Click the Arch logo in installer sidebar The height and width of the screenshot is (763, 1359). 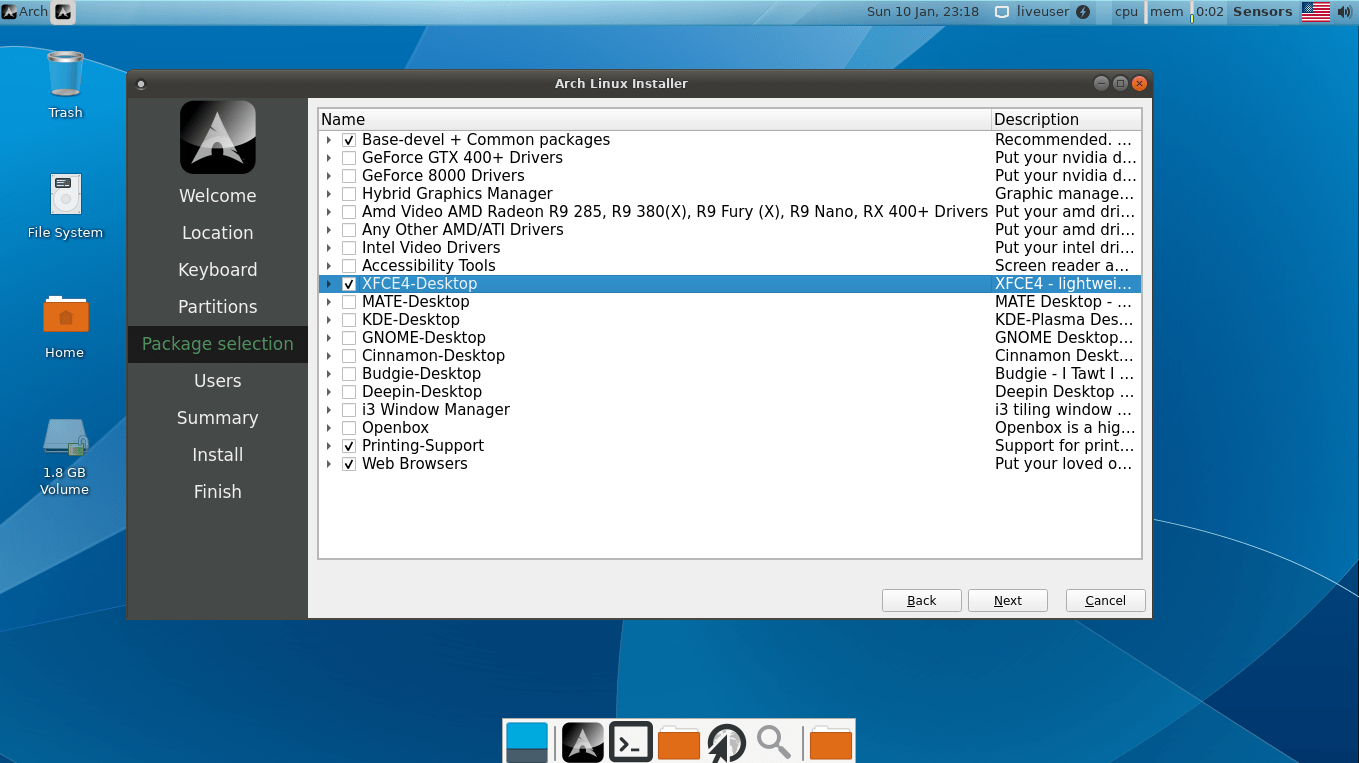point(217,137)
